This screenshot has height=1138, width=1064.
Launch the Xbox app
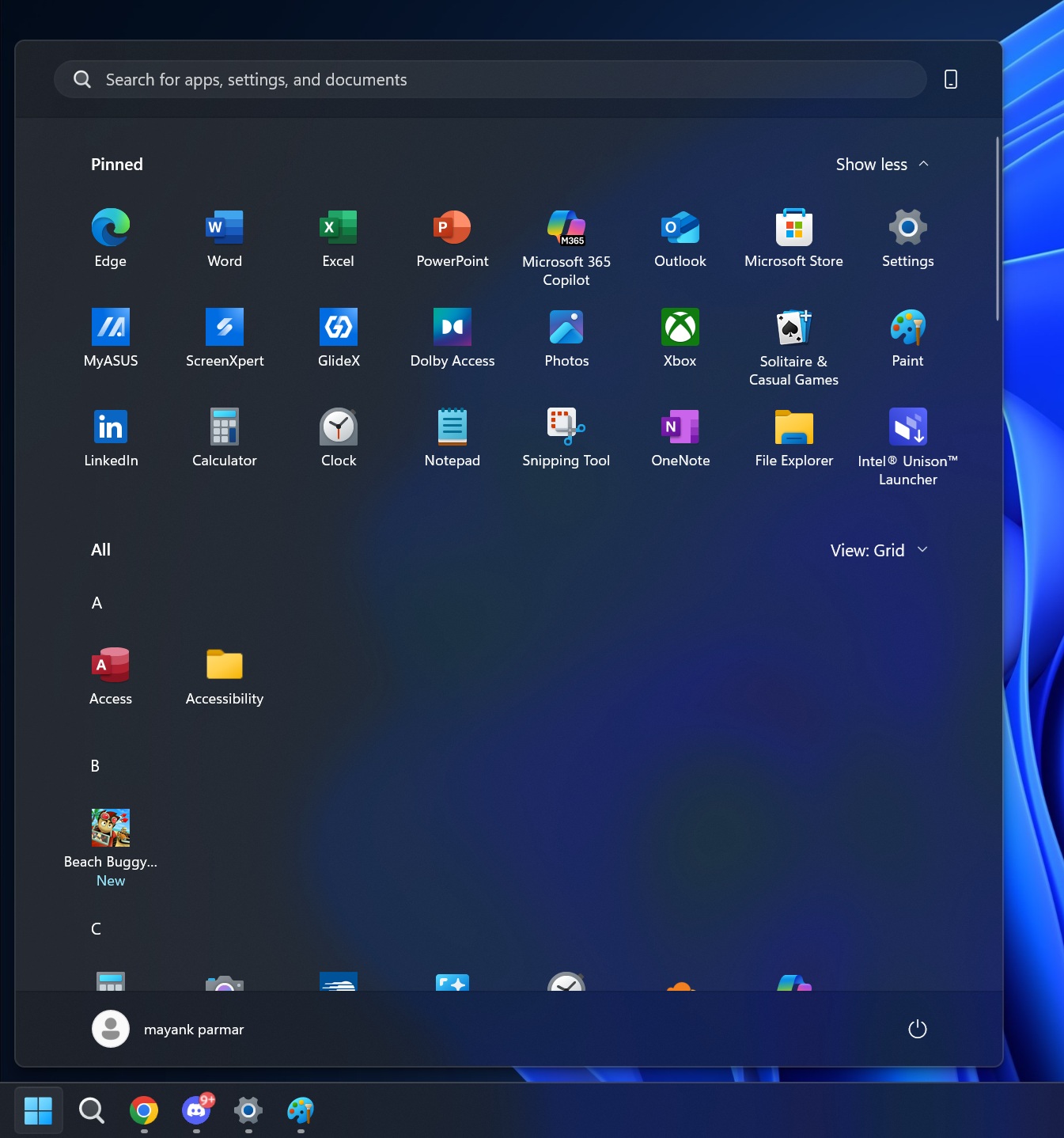(680, 338)
